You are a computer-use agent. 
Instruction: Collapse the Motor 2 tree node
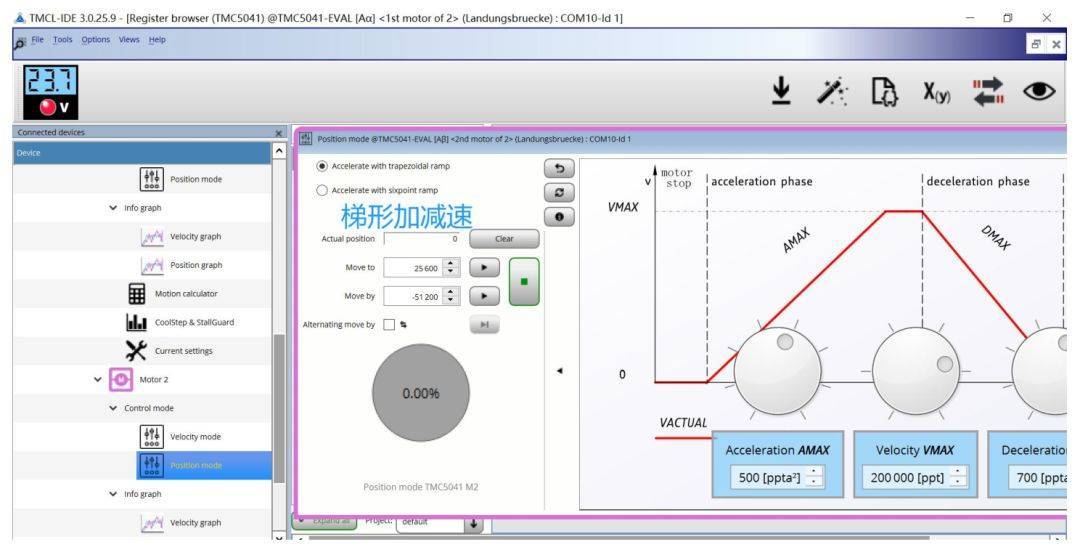(98, 380)
